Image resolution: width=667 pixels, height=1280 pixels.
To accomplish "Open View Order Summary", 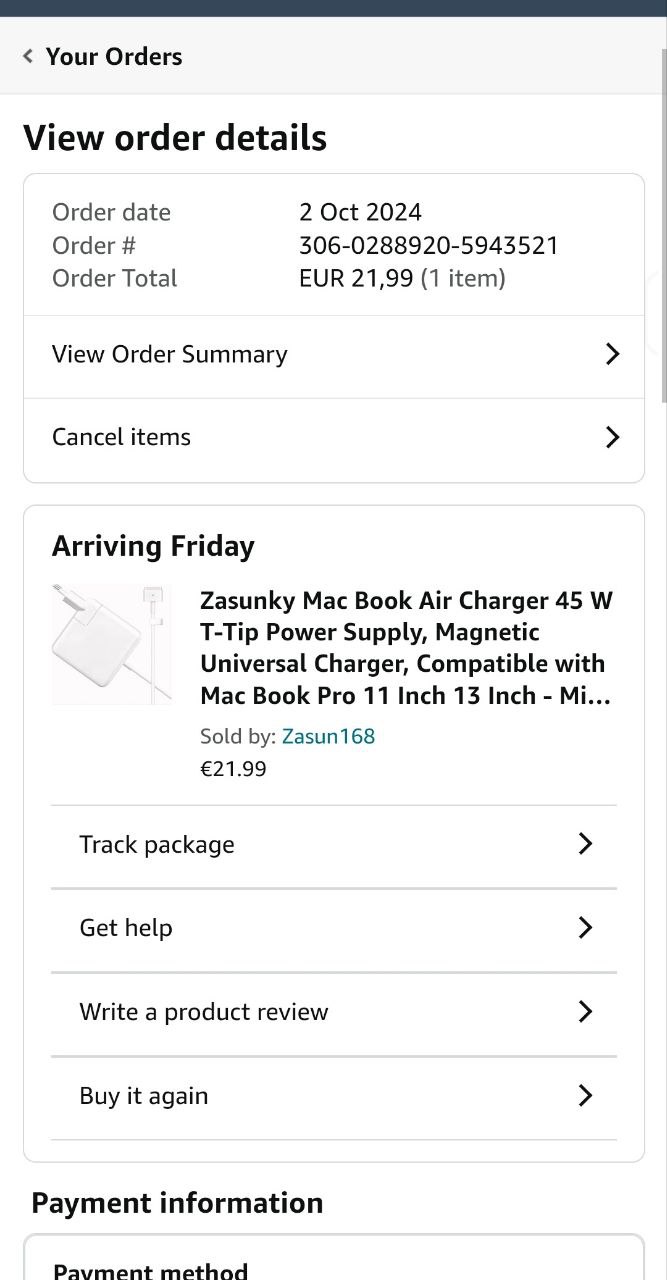I will 170,354.
